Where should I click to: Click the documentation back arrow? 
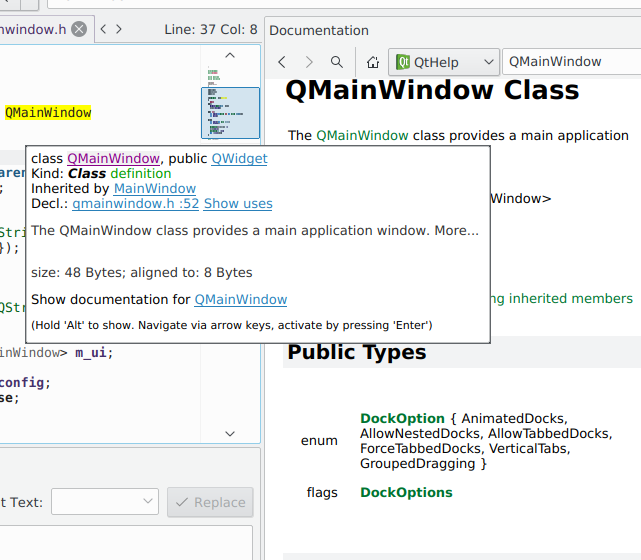(282, 62)
